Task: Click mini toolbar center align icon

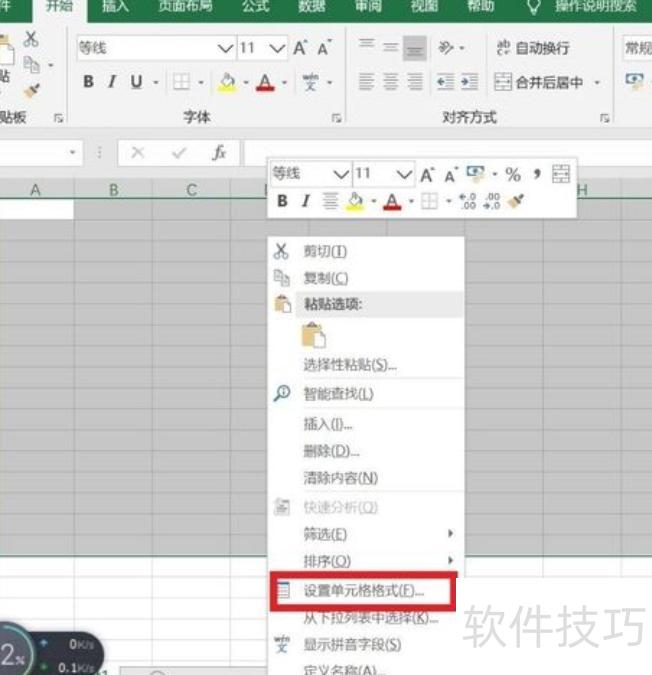Action: coord(330,201)
